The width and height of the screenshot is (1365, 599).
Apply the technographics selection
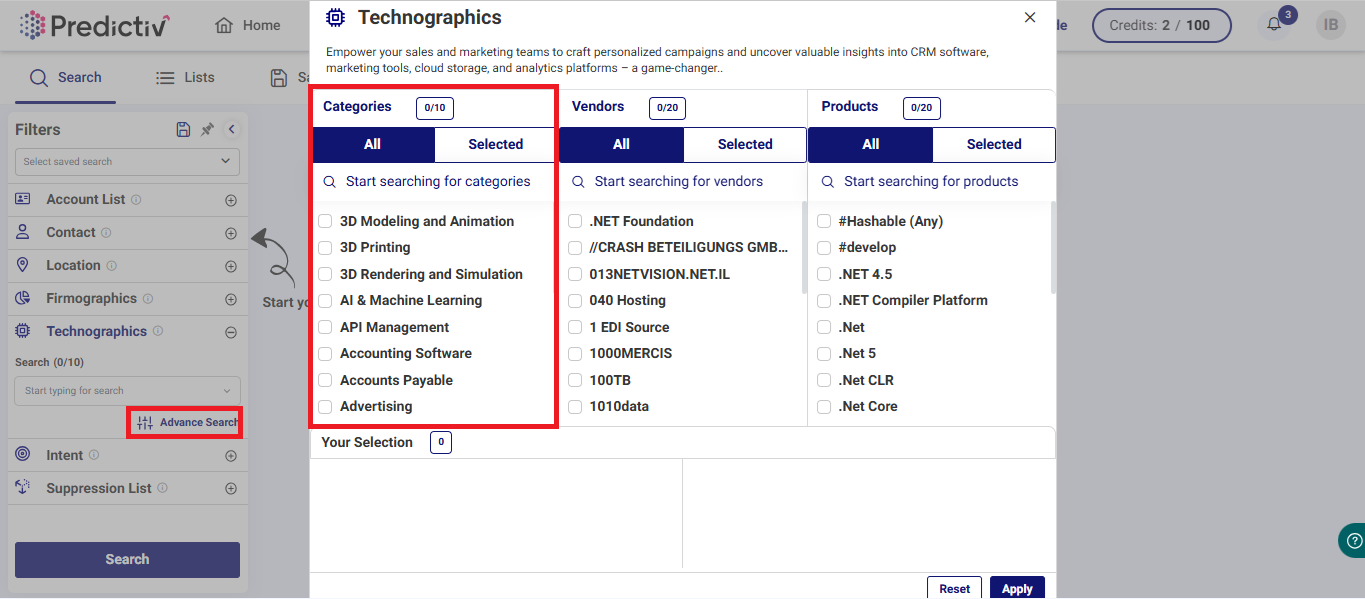click(1017, 588)
